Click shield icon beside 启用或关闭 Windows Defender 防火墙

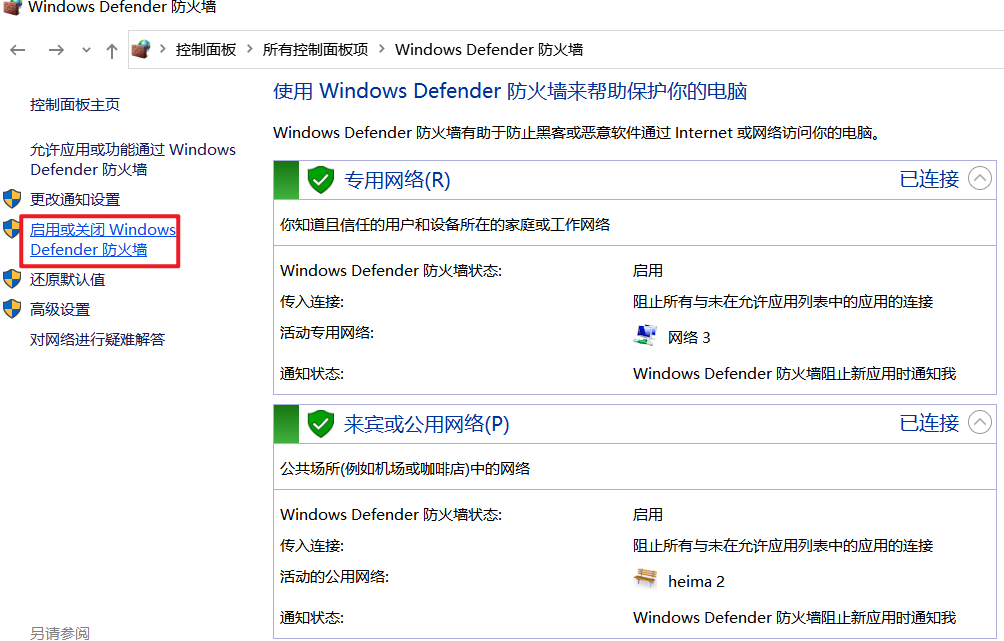click(x=12, y=229)
